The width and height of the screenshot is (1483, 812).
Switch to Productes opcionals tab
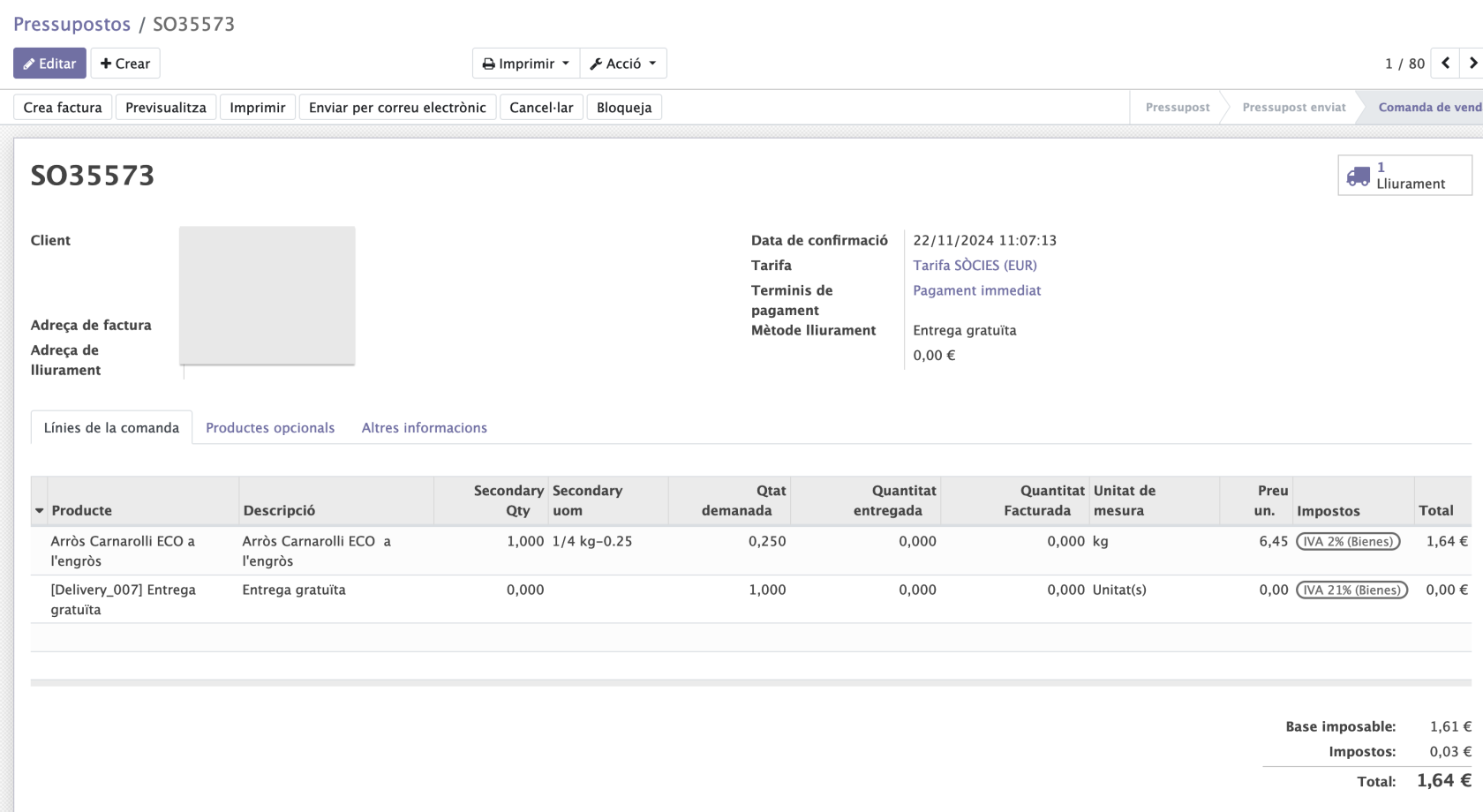coord(270,428)
